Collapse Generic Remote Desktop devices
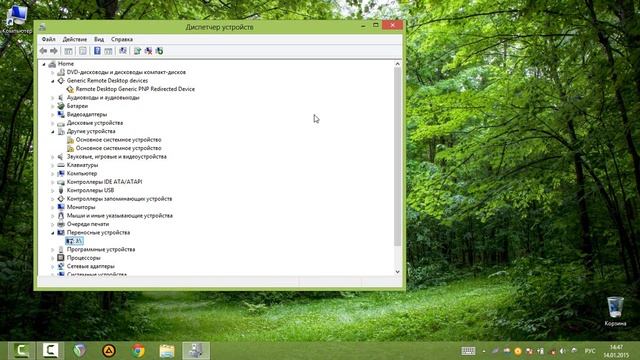The image size is (640, 360). [53, 81]
